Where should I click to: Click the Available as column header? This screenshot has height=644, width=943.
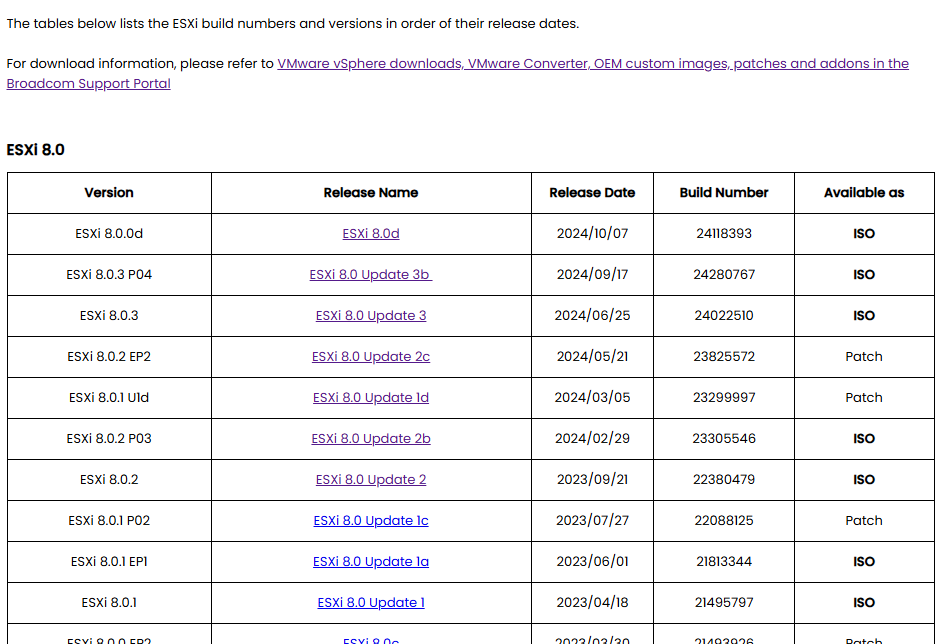(x=864, y=193)
